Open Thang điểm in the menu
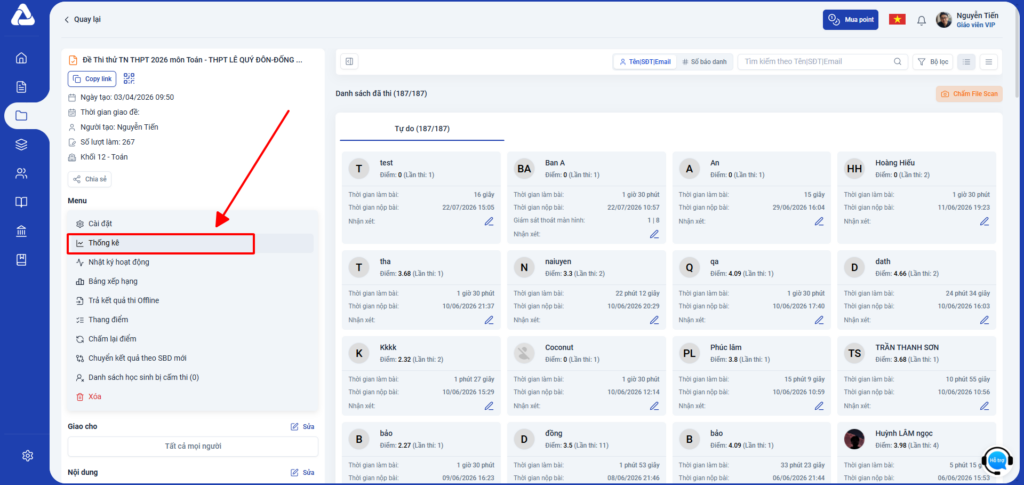This screenshot has width=1024, height=485. (x=191, y=320)
